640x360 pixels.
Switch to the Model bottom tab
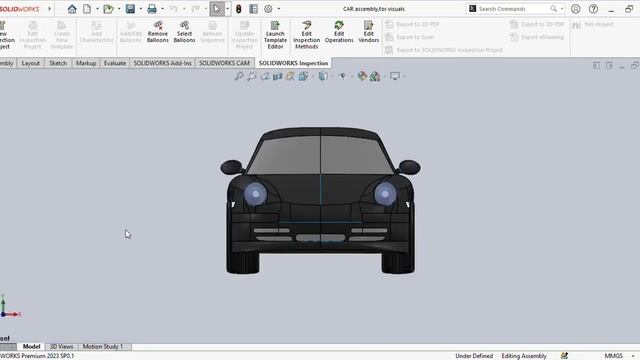coord(31,347)
